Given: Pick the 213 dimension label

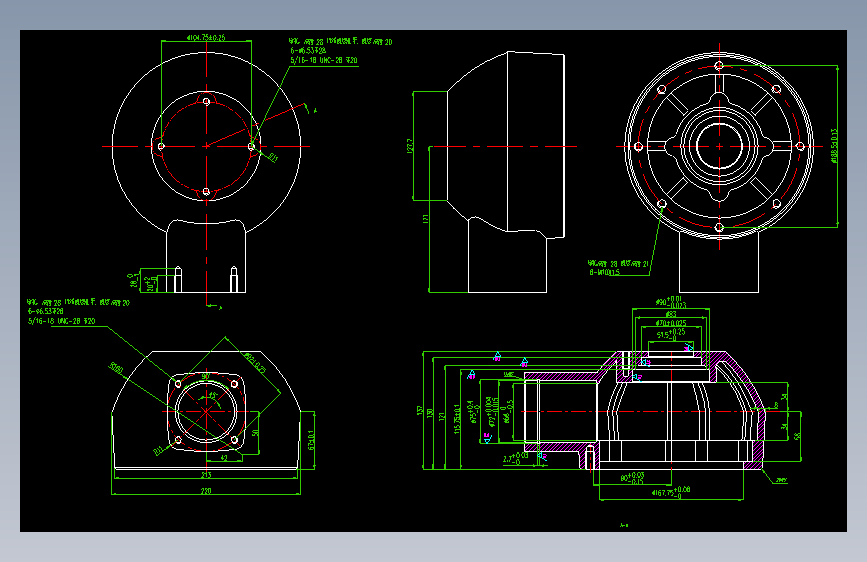Looking at the screenshot, I should tap(206, 475).
